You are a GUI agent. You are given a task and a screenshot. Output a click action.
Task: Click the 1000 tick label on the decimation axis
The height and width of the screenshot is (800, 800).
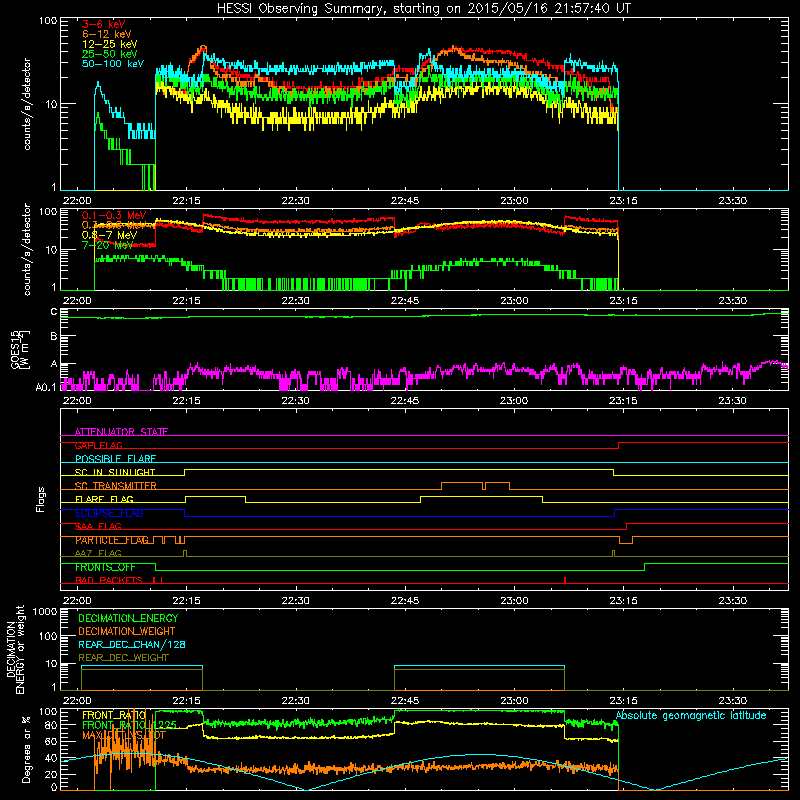click(x=44, y=612)
